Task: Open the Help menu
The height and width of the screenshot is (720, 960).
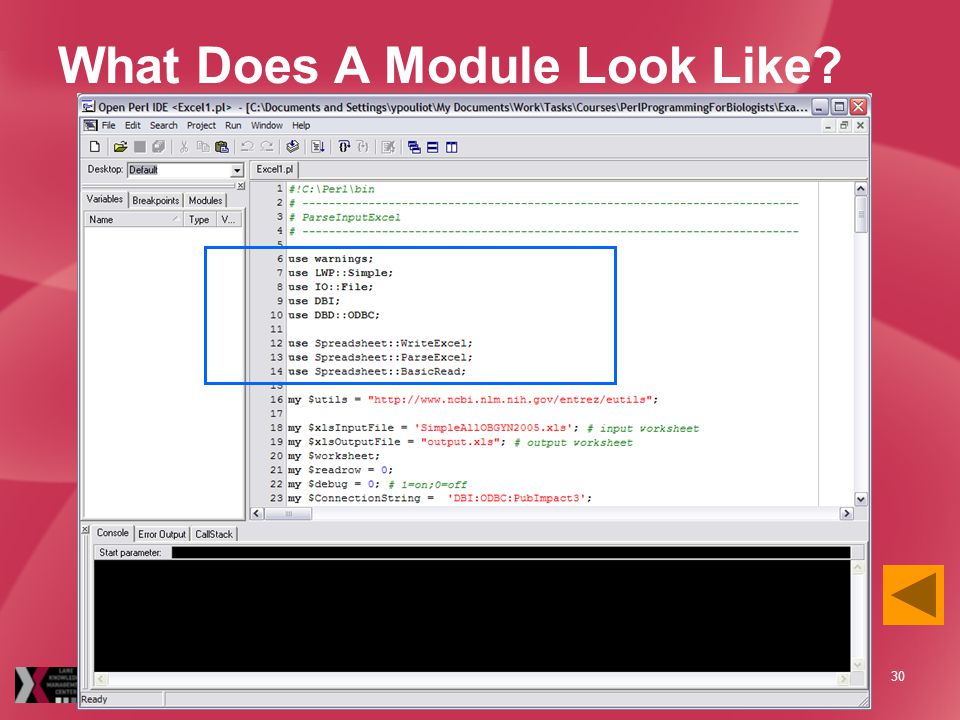Action: pos(301,126)
